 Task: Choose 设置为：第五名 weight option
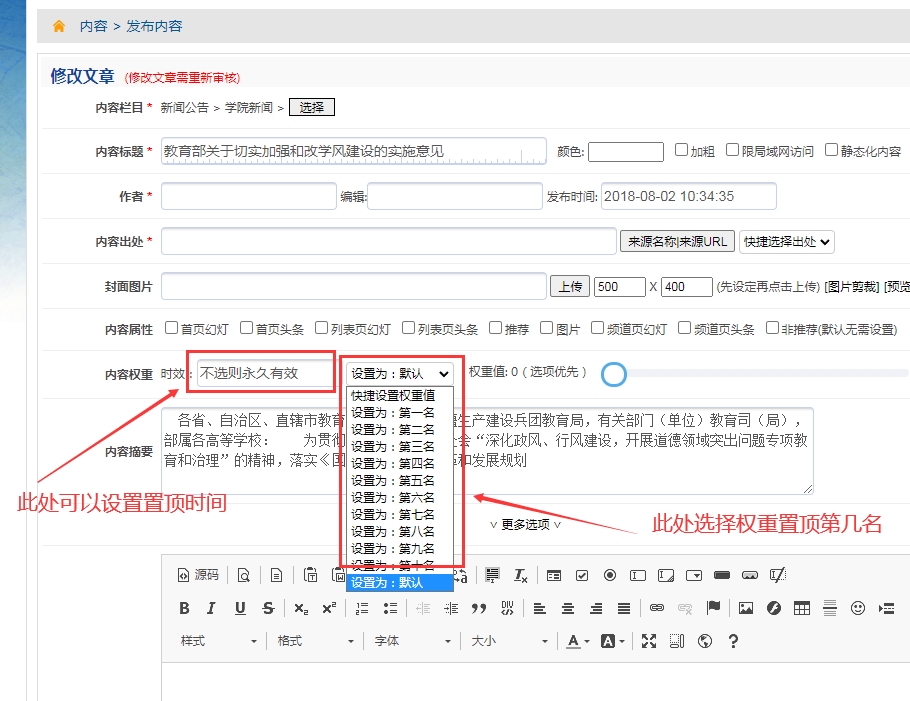pos(393,480)
